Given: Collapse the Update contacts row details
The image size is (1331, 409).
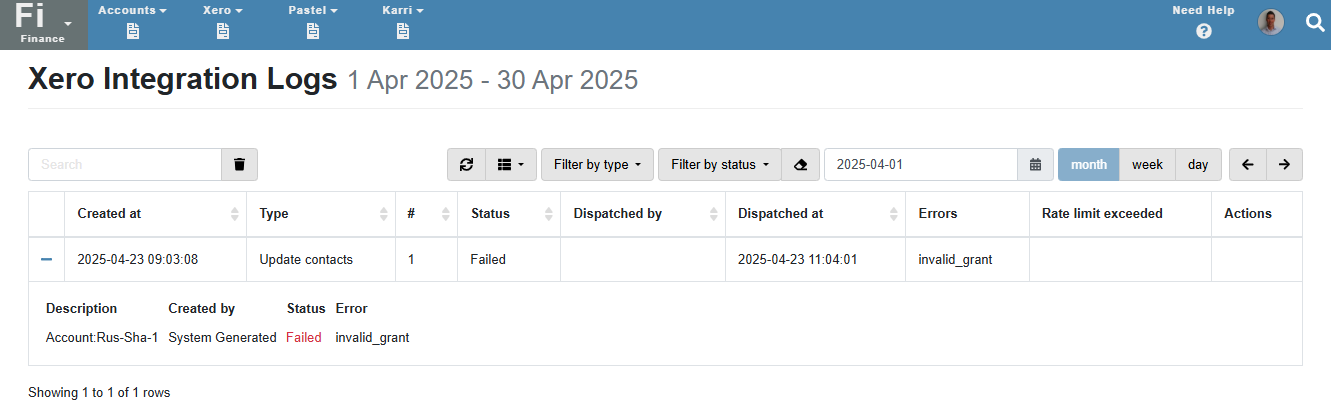Looking at the screenshot, I should click(x=46, y=260).
